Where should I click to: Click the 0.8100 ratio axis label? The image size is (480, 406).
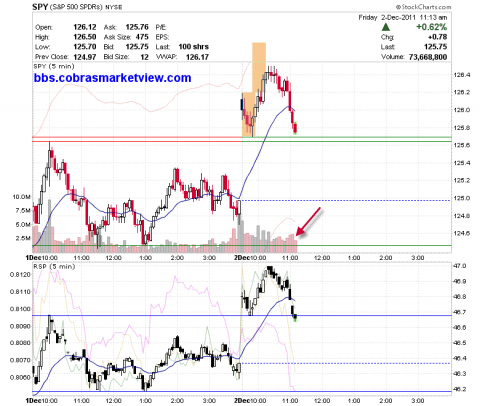tap(20, 309)
